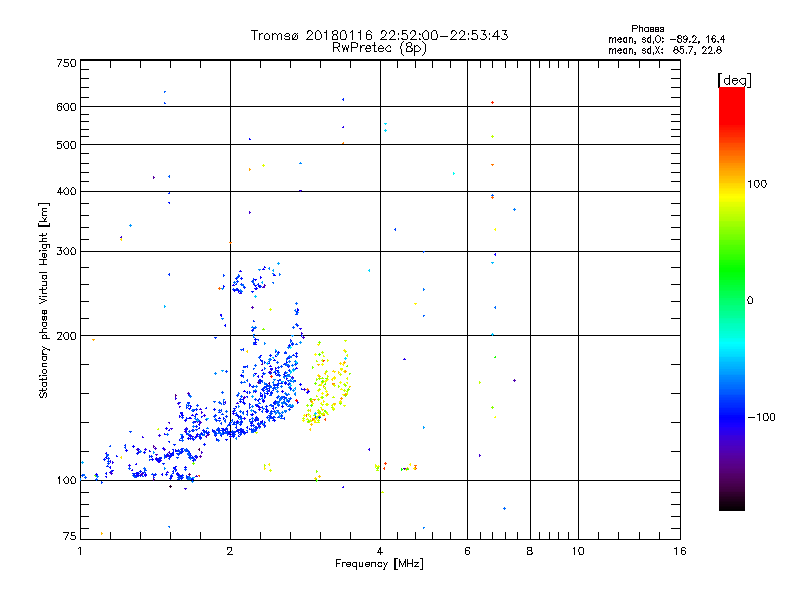800x600 pixels.
Task: Click the '-100' label beside the colorbar
Action: [x=762, y=417]
